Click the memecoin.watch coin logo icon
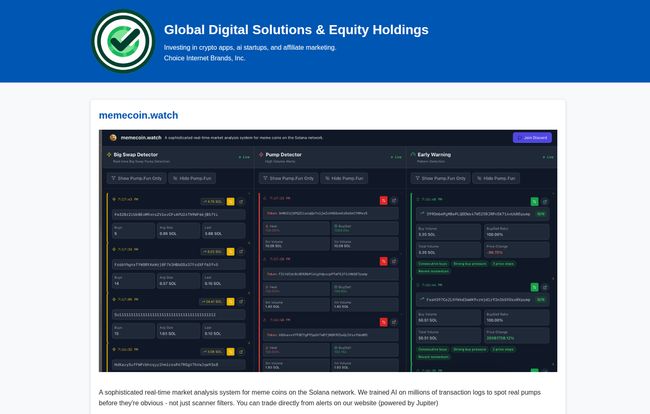Viewport: 650px width, 414px height. pos(113,138)
